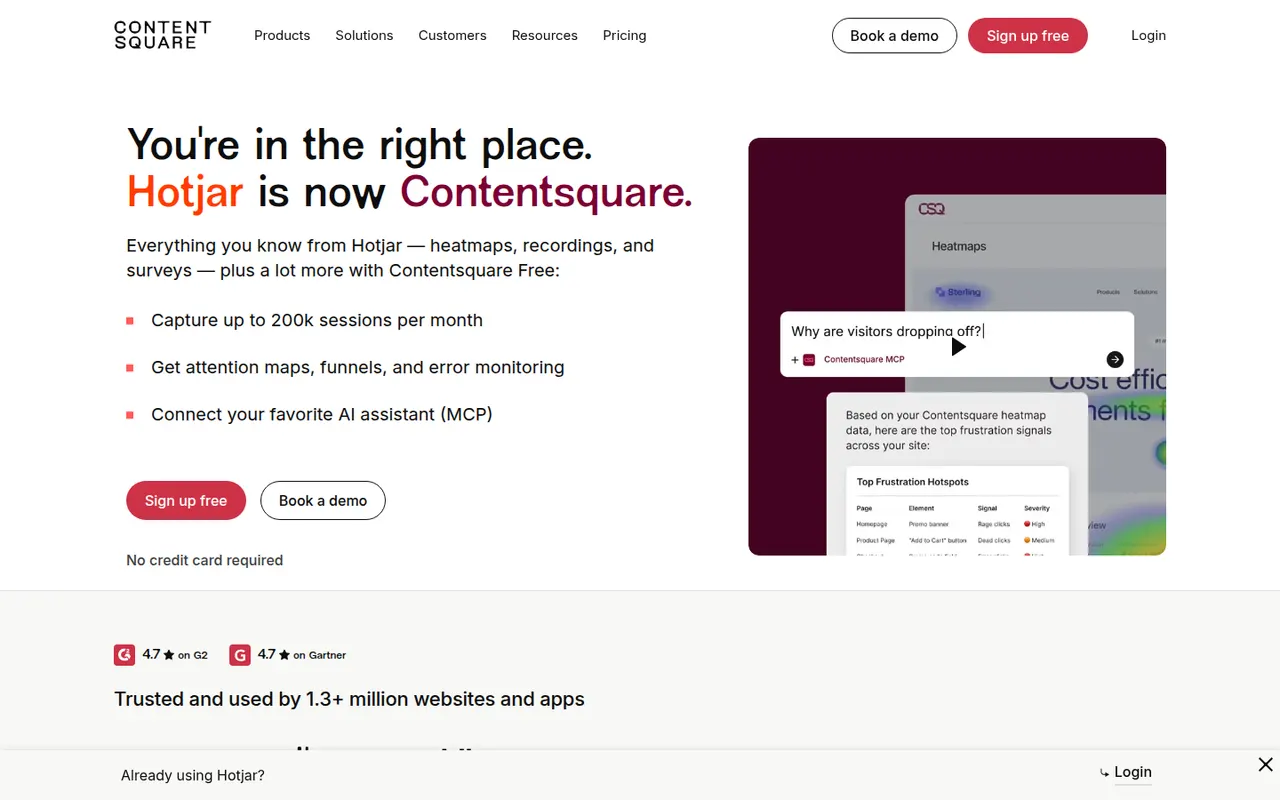This screenshot has height=800, width=1280.
Task: Click the No credit card required text
Action: coord(205,561)
